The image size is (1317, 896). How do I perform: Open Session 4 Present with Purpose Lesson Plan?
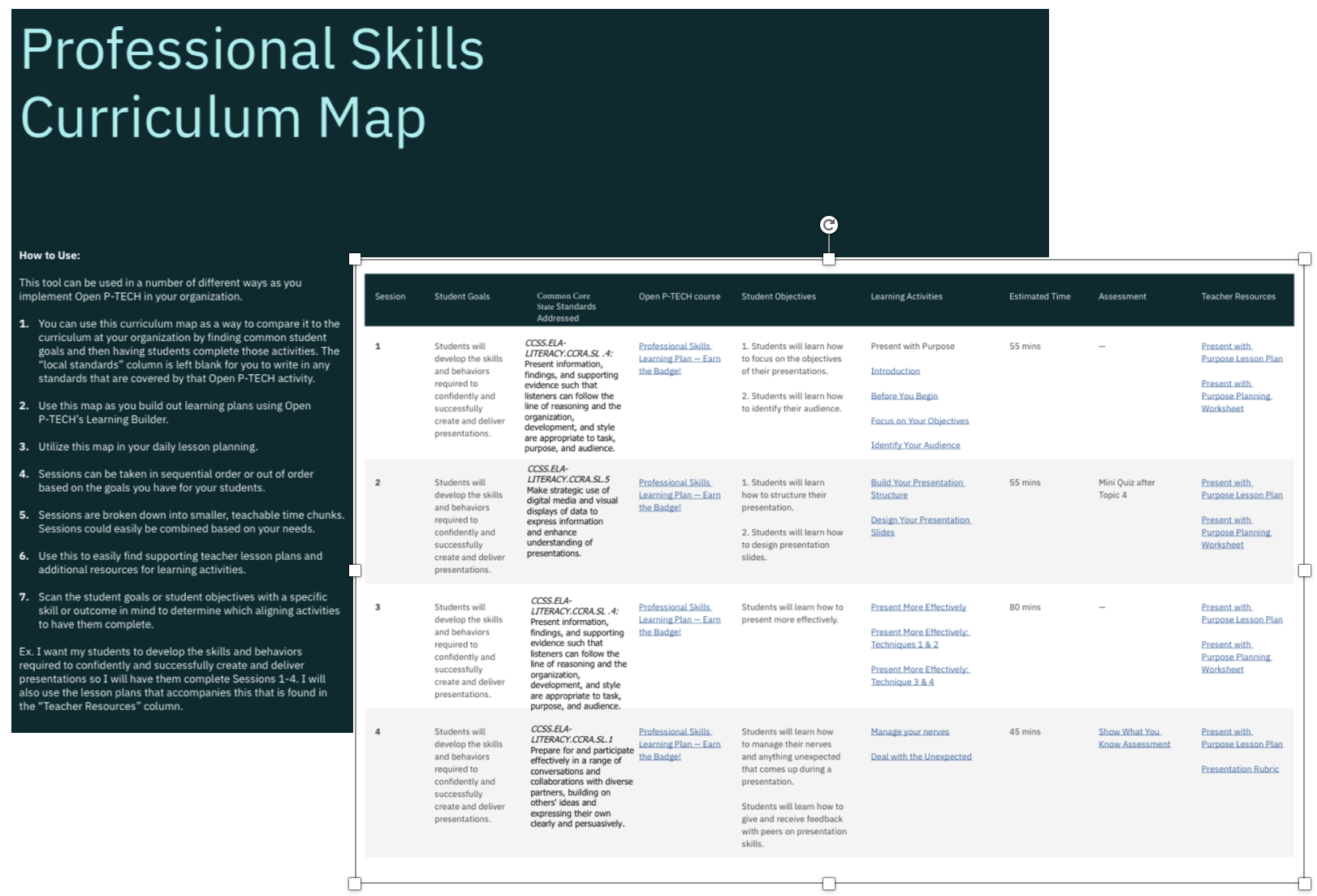click(1241, 738)
